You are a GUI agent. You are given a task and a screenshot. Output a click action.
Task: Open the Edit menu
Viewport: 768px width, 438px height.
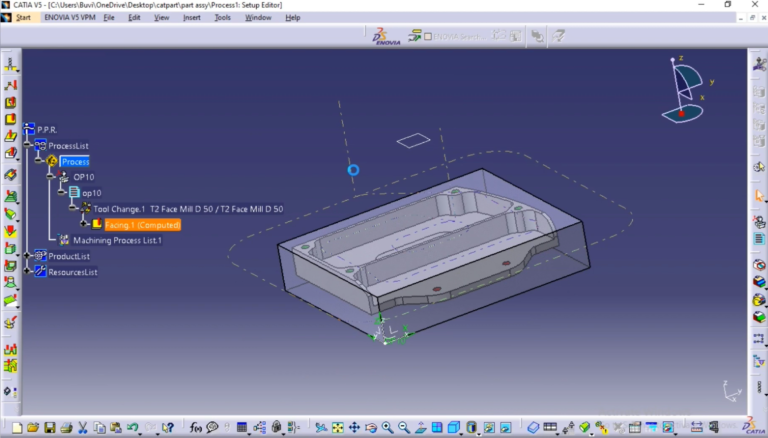tap(134, 17)
